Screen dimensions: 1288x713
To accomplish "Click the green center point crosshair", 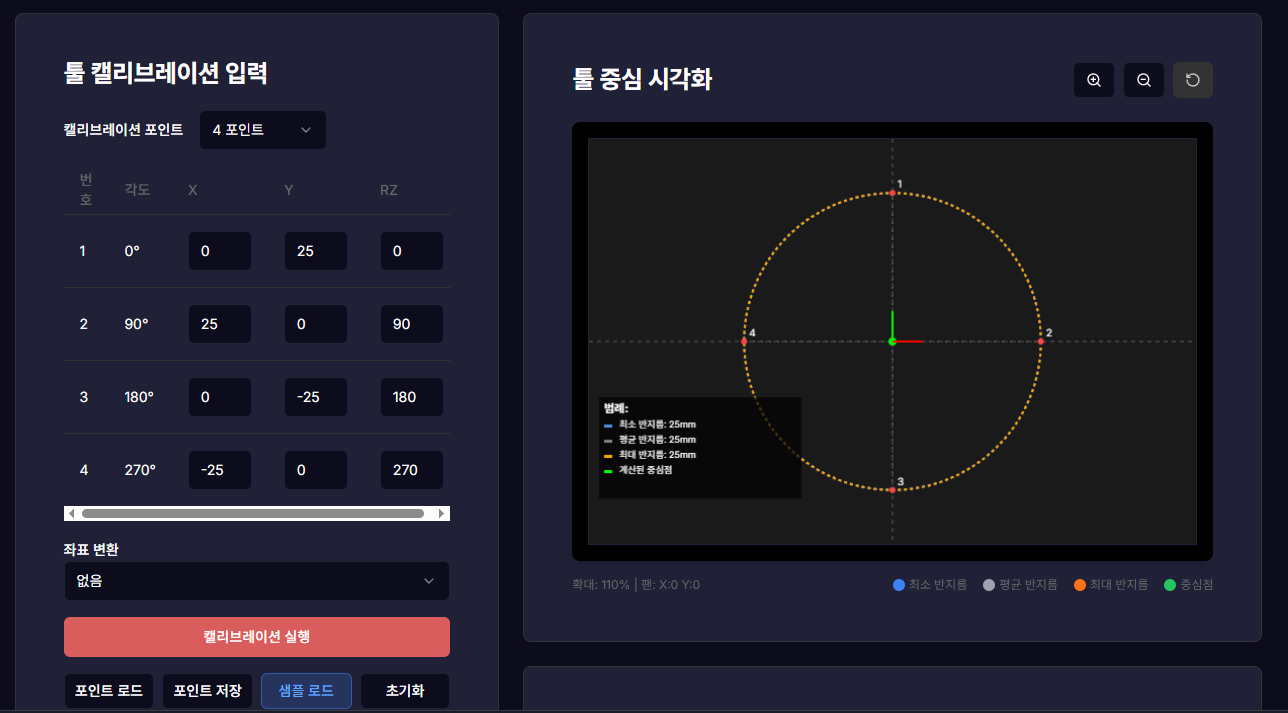I will coord(893,340).
